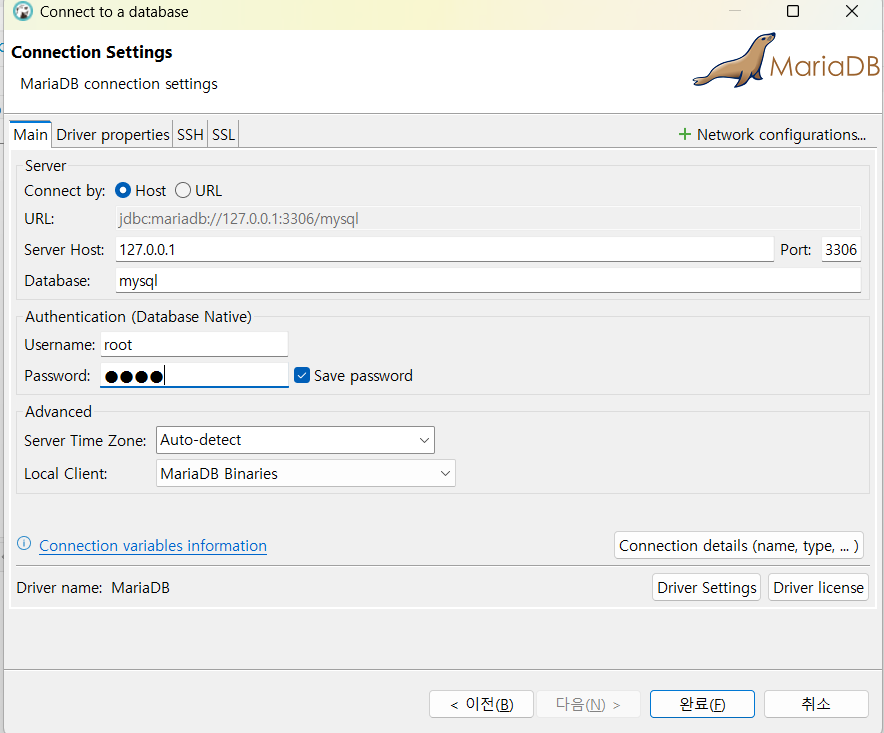Click the 완료(F) finish button
Viewport: 884px width, 733px height.
coord(702,704)
